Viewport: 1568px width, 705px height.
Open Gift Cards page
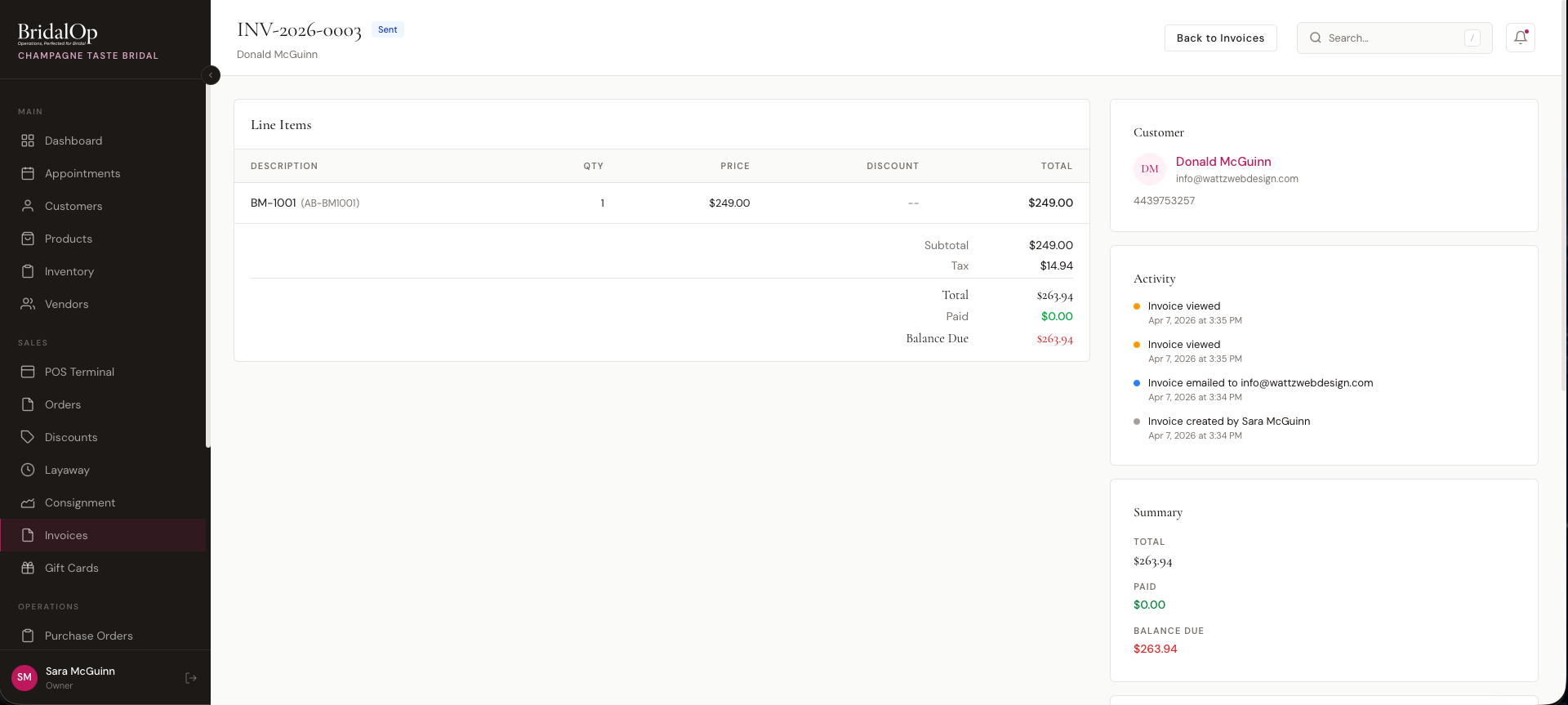(x=103, y=568)
